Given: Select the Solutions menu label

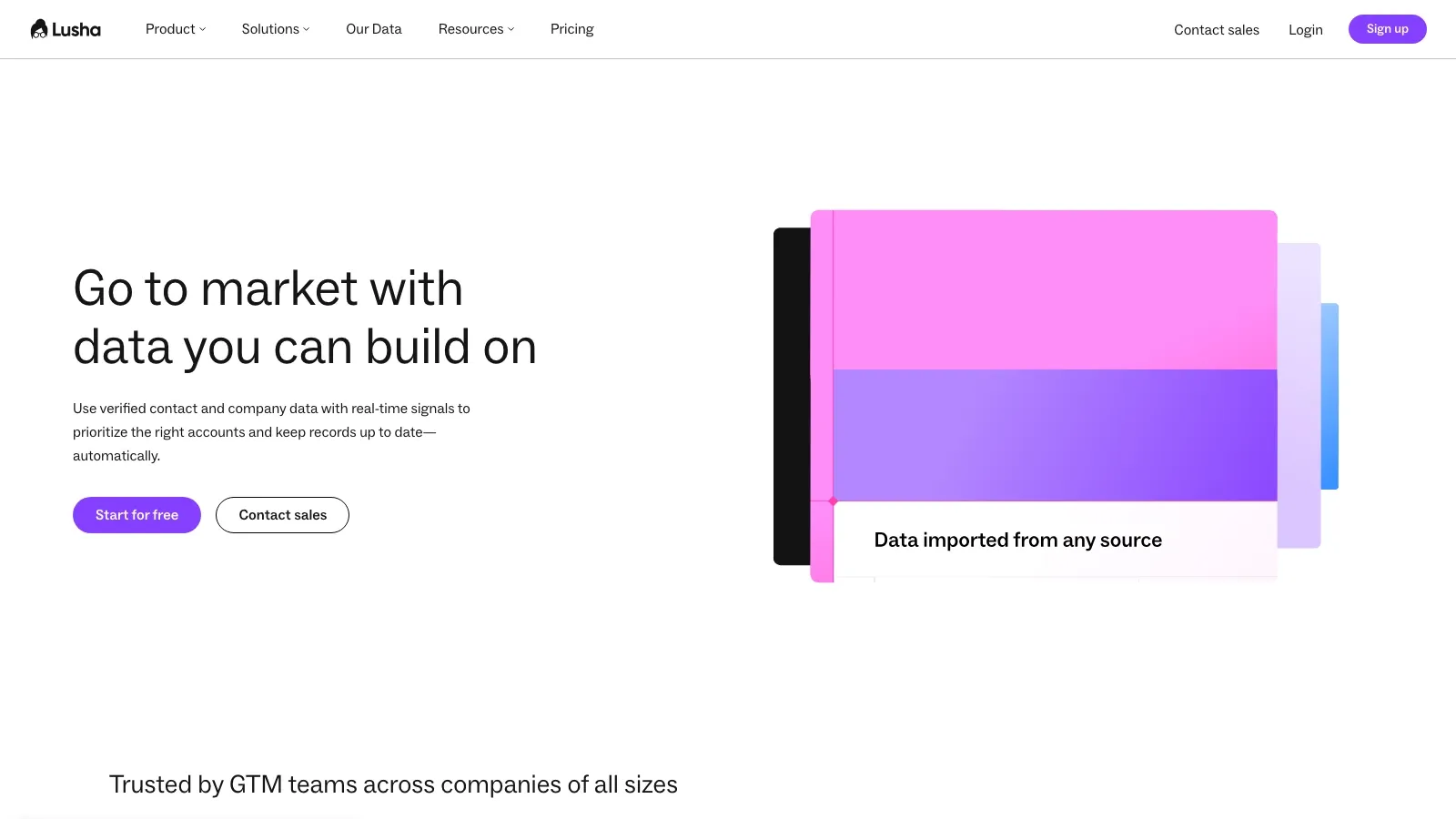Looking at the screenshot, I should tap(270, 29).
